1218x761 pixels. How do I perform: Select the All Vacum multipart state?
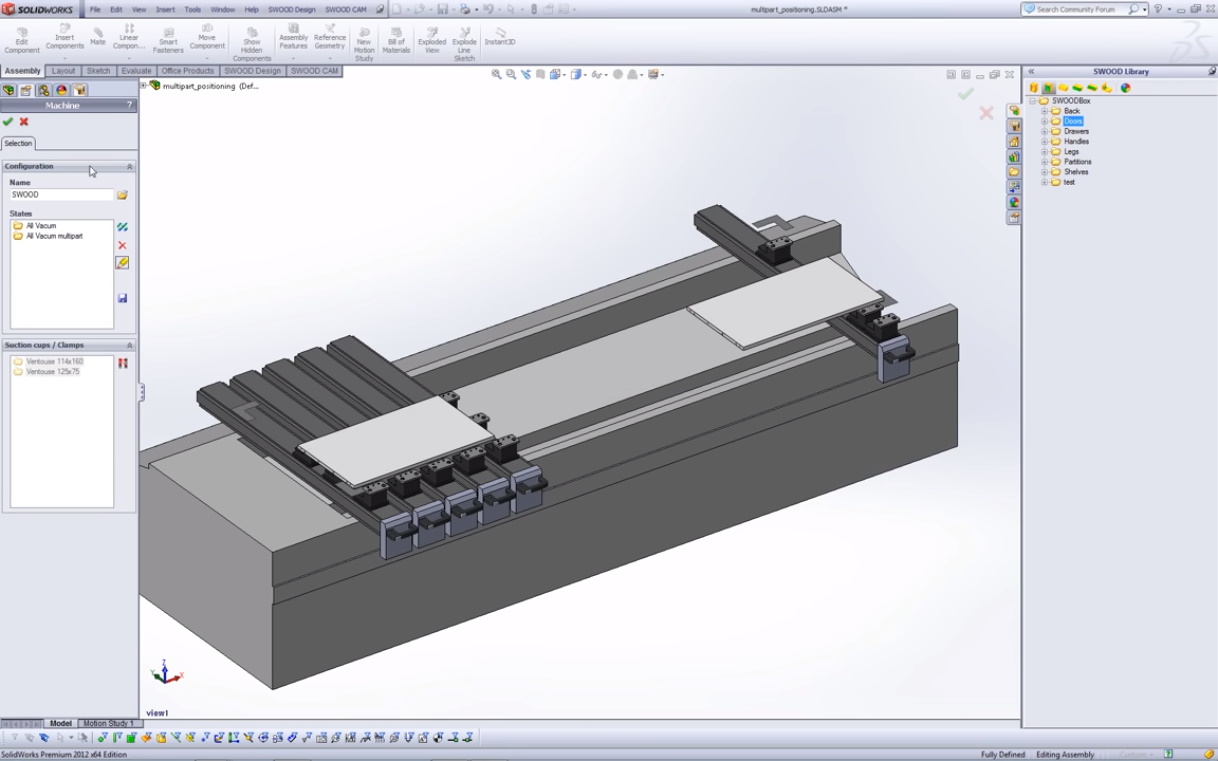(x=54, y=236)
